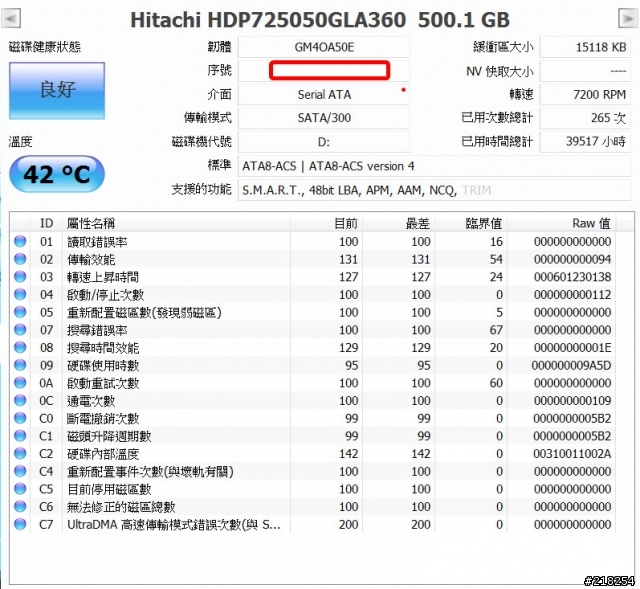
Task: Click current value 142 in C2 row
Action: click(x=349, y=454)
